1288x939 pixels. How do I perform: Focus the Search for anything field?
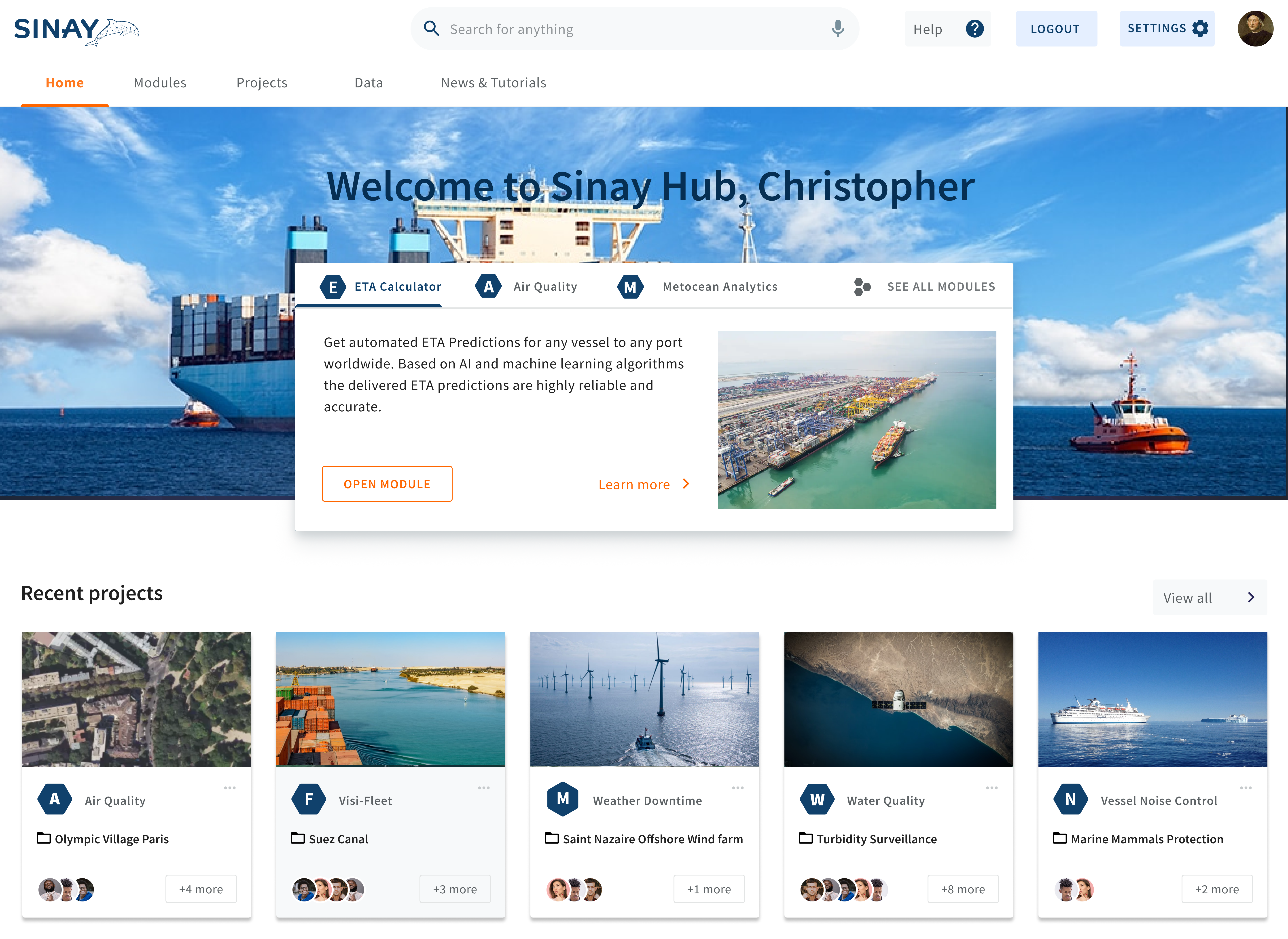tap(634, 28)
